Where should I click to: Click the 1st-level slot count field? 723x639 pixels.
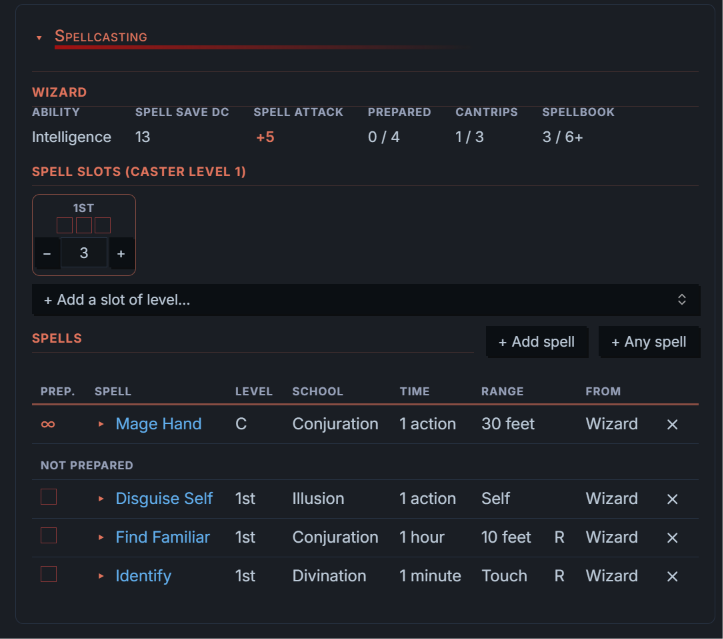tap(84, 253)
